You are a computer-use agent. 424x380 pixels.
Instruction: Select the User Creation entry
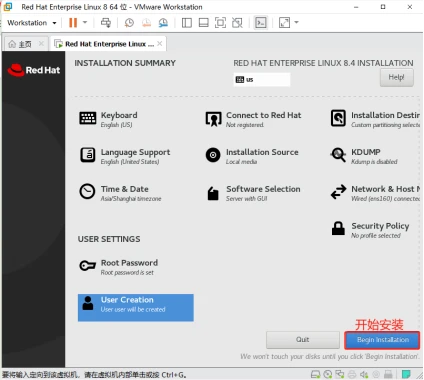point(136,307)
